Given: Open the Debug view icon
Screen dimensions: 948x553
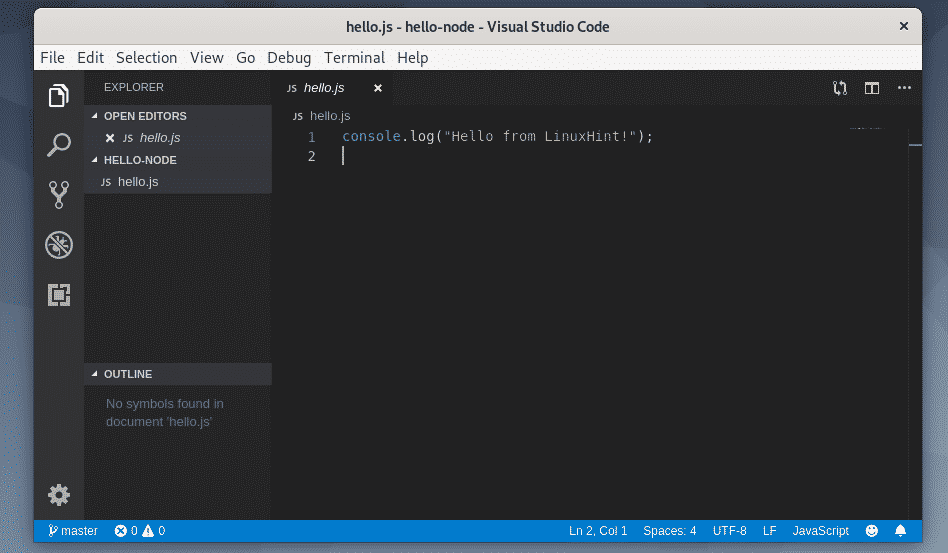Looking at the screenshot, I should click(x=59, y=245).
